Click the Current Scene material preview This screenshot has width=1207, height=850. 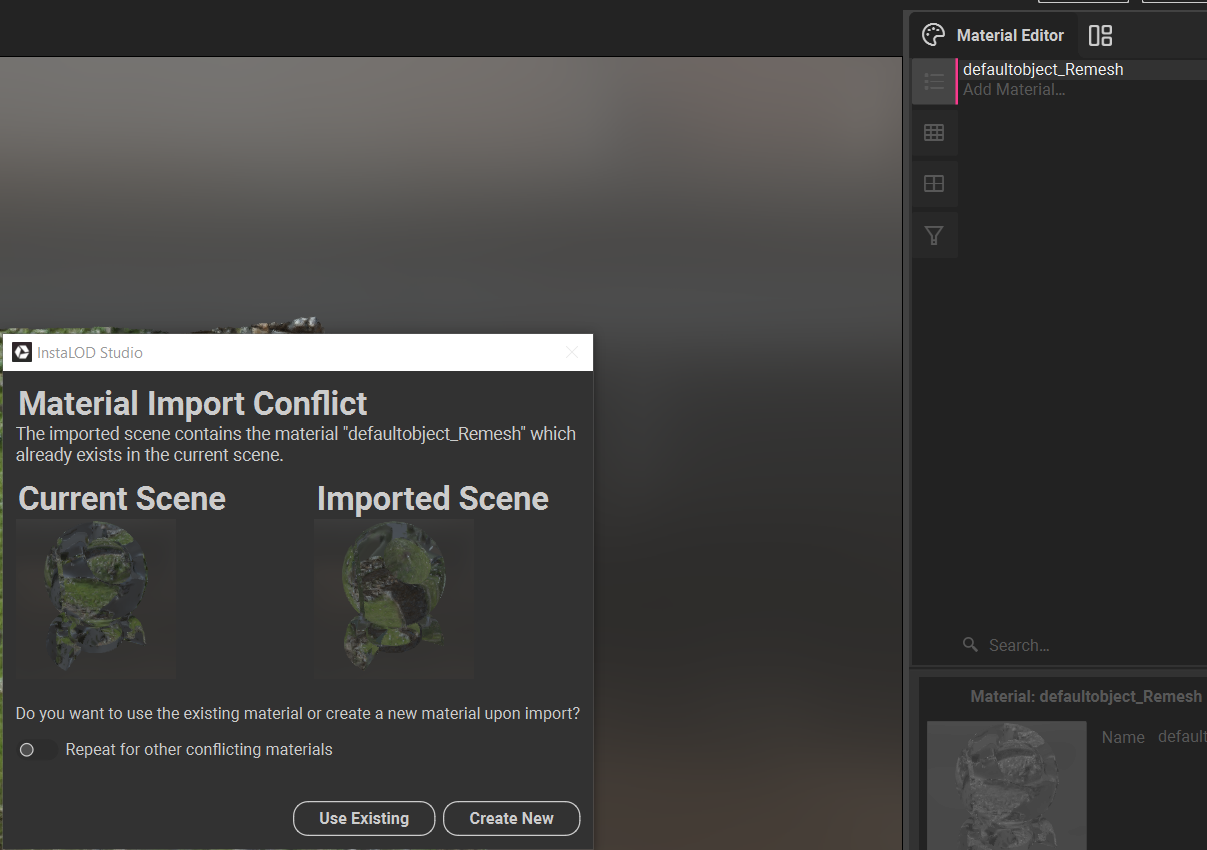tap(96, 599)
